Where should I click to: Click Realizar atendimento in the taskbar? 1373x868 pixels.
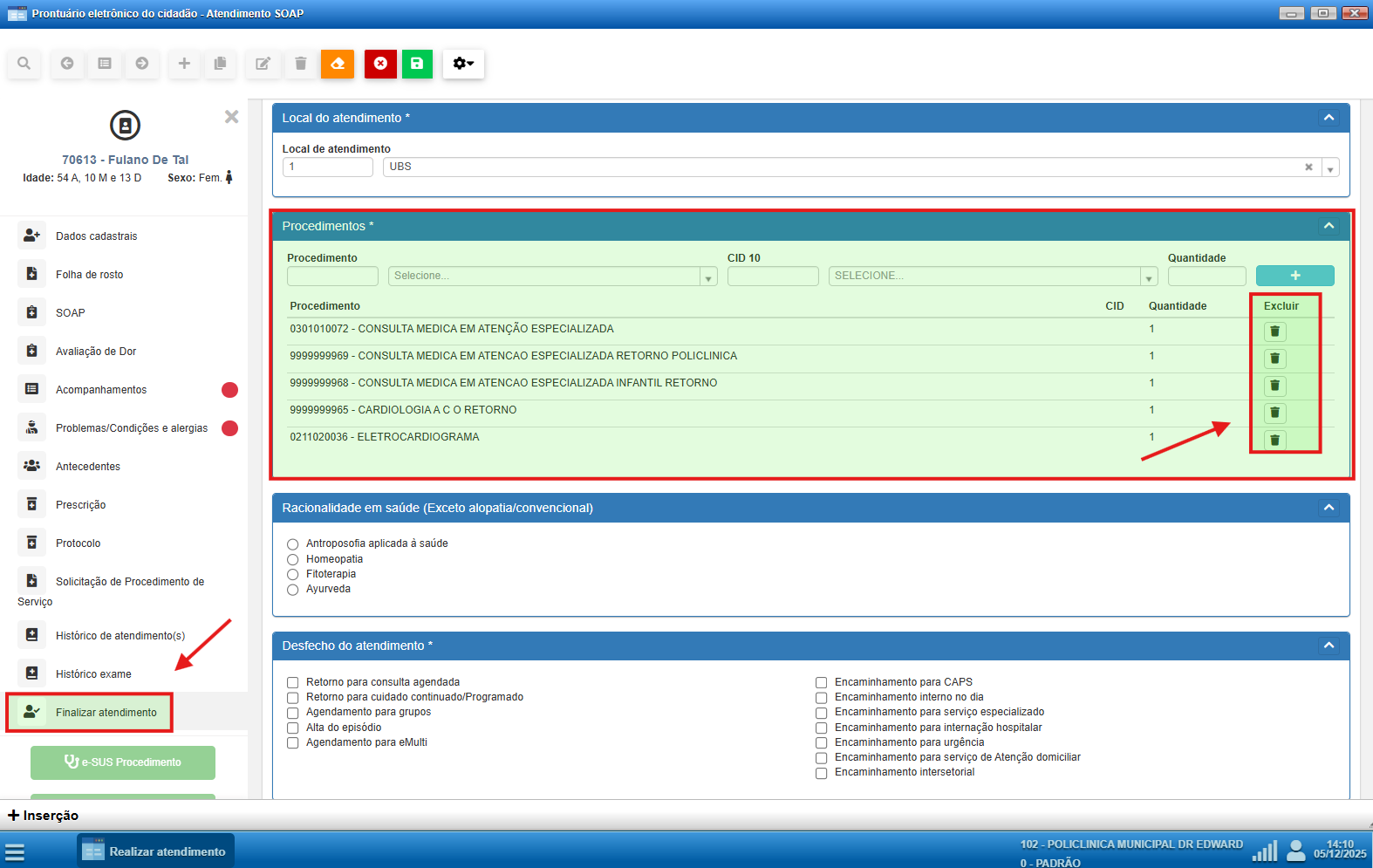156,851
